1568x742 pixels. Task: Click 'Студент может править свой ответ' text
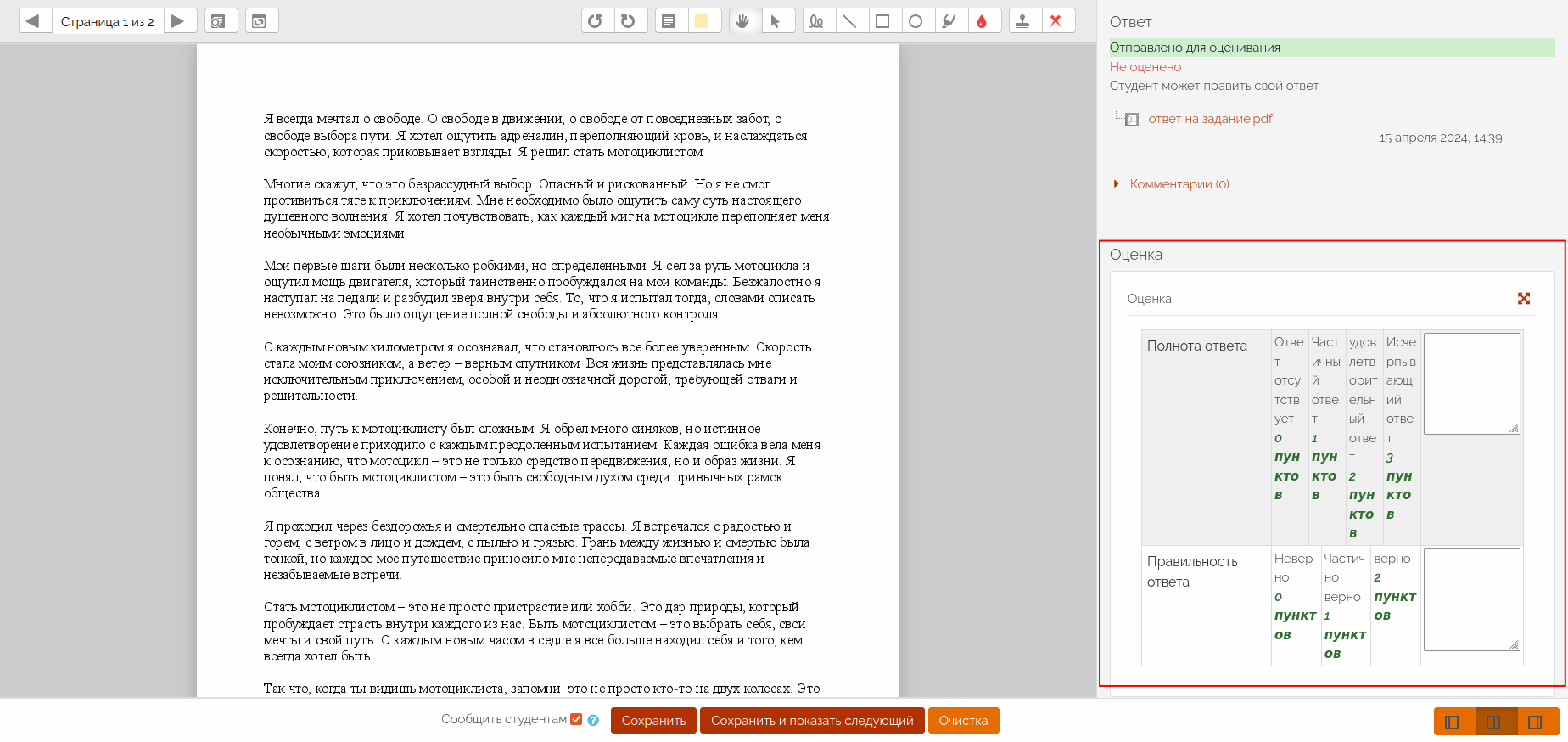1214,86
